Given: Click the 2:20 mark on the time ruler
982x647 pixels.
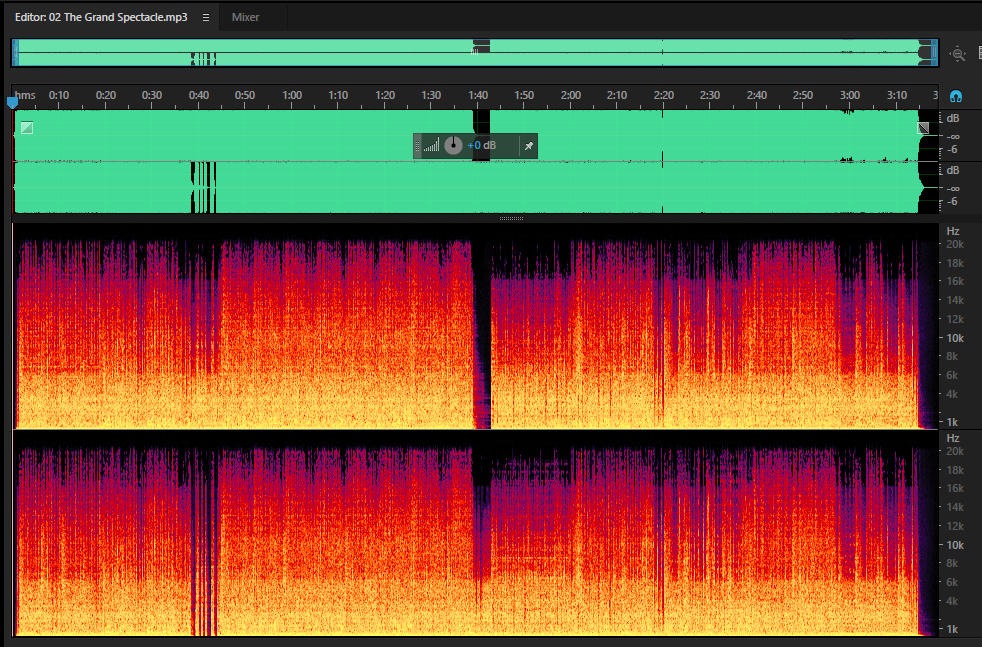Looking at the screenshot, I should pyautogui.click(x=664, y=95).
